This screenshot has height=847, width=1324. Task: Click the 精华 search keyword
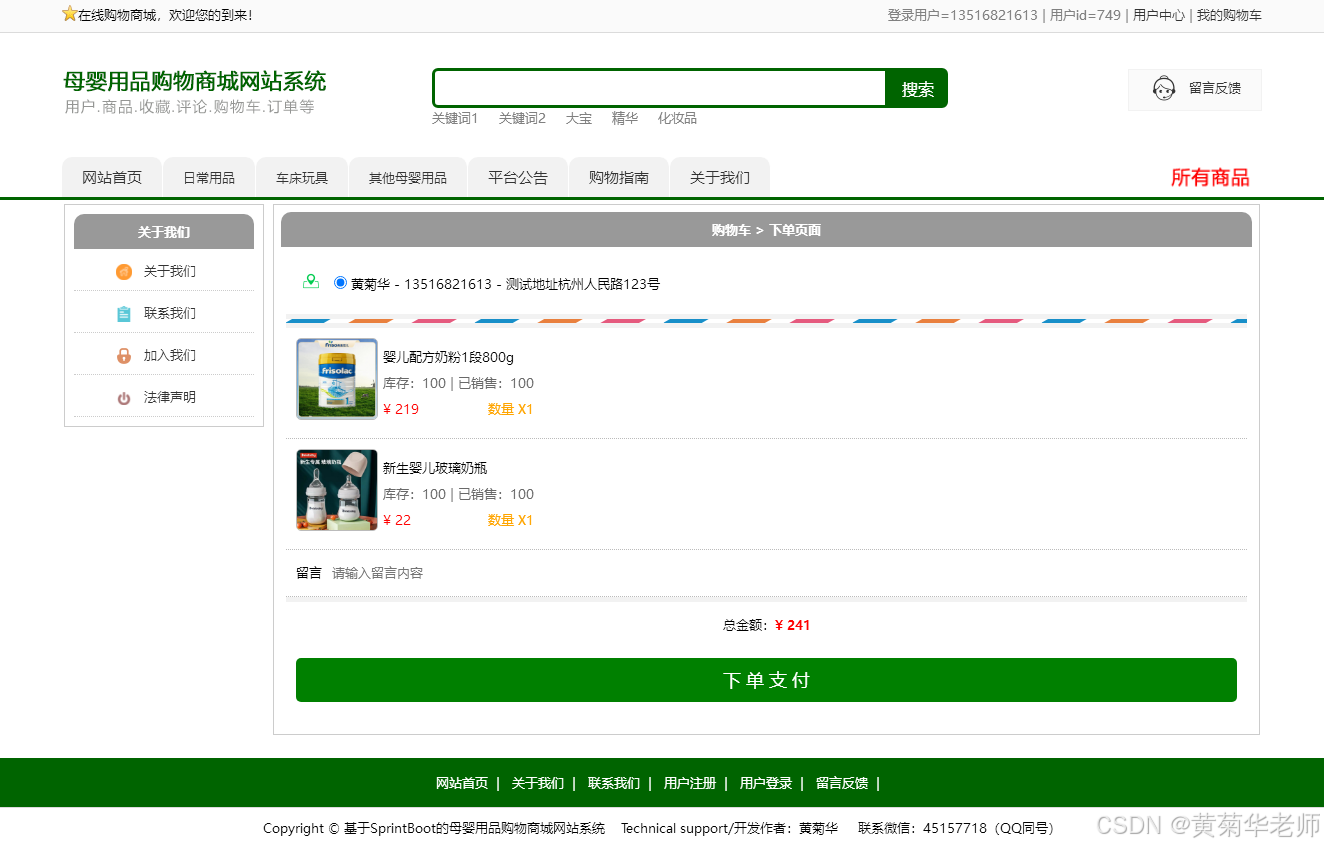(625, 118)
